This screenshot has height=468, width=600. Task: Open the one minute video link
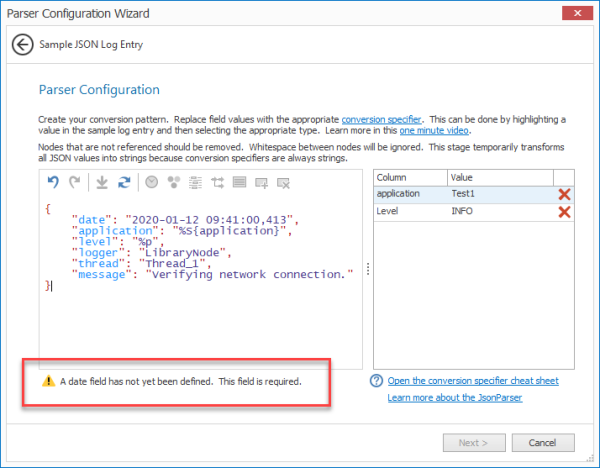[434, 130]
